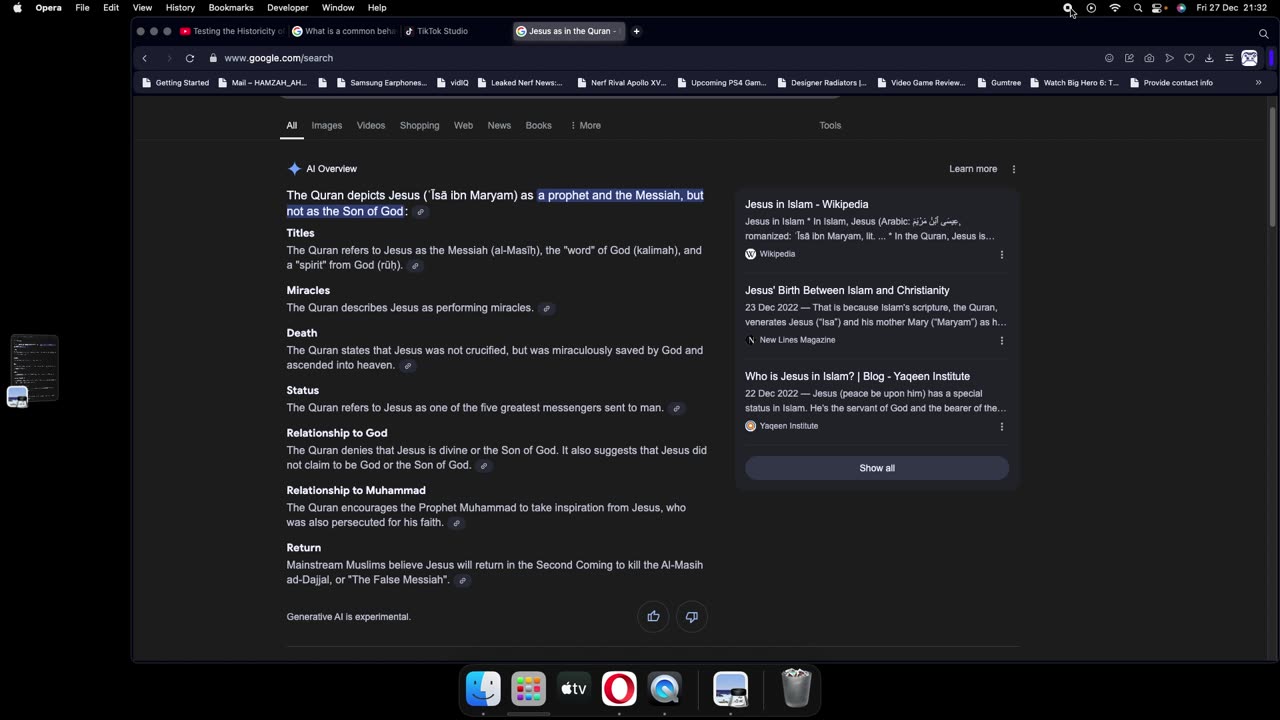Open the Provide contact info bookmark

[1171, 83]
